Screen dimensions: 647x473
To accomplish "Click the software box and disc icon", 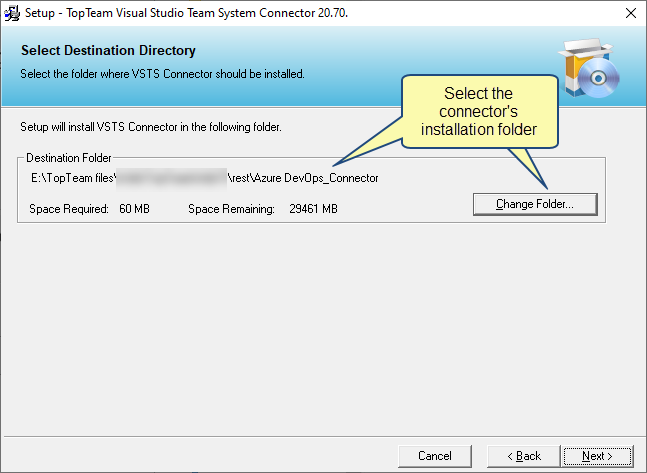I will click(589, 69).
